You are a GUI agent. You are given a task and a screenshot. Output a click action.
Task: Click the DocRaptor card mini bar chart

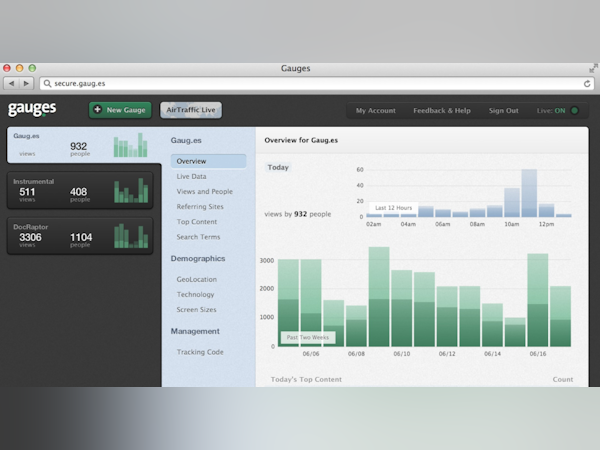pos(131,236)
